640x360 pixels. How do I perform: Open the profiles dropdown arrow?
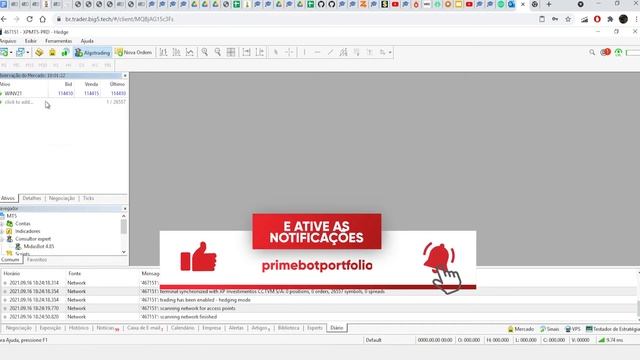27,53
